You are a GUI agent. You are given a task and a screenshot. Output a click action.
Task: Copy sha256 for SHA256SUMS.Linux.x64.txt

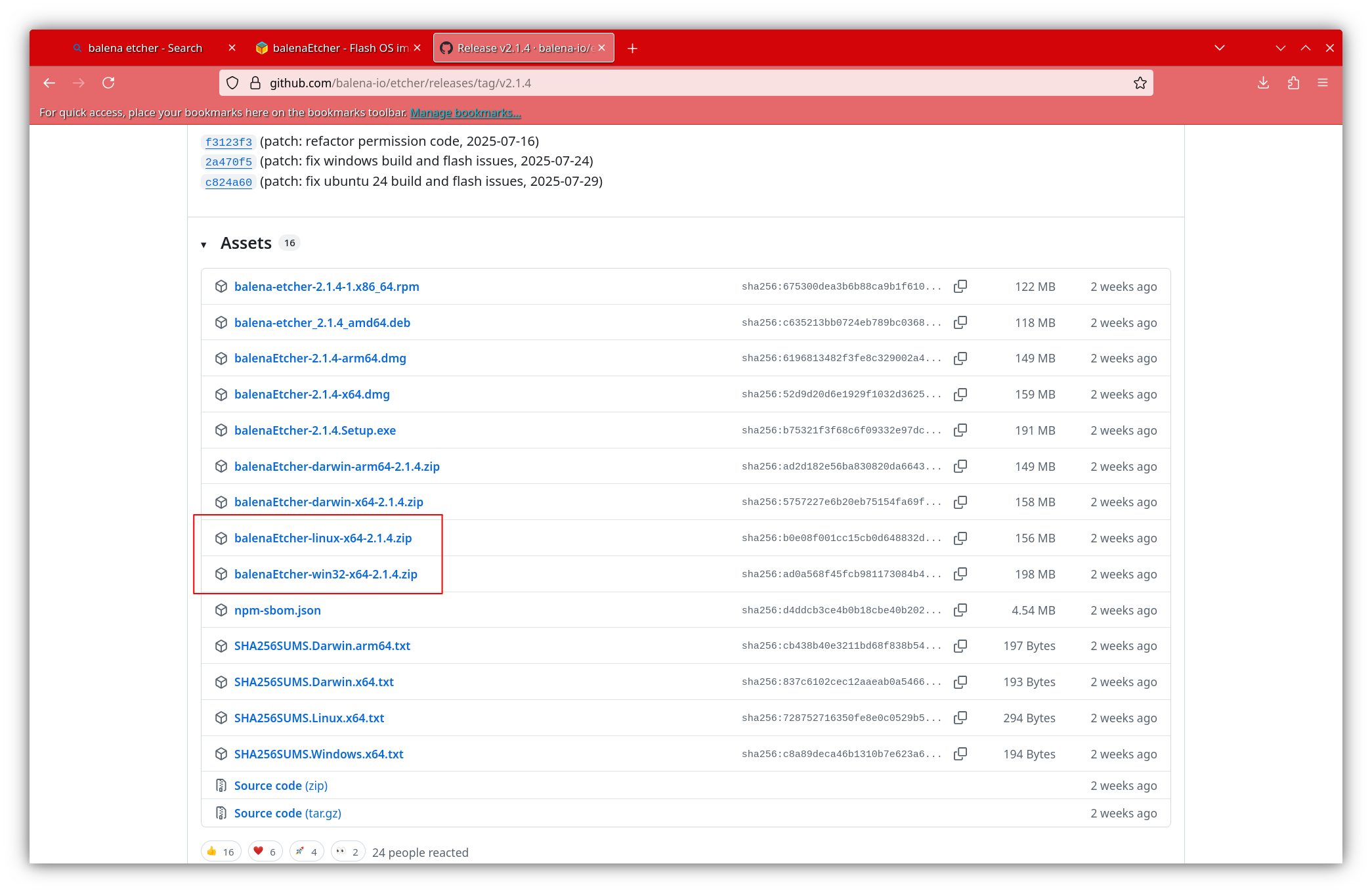point(960,718)
